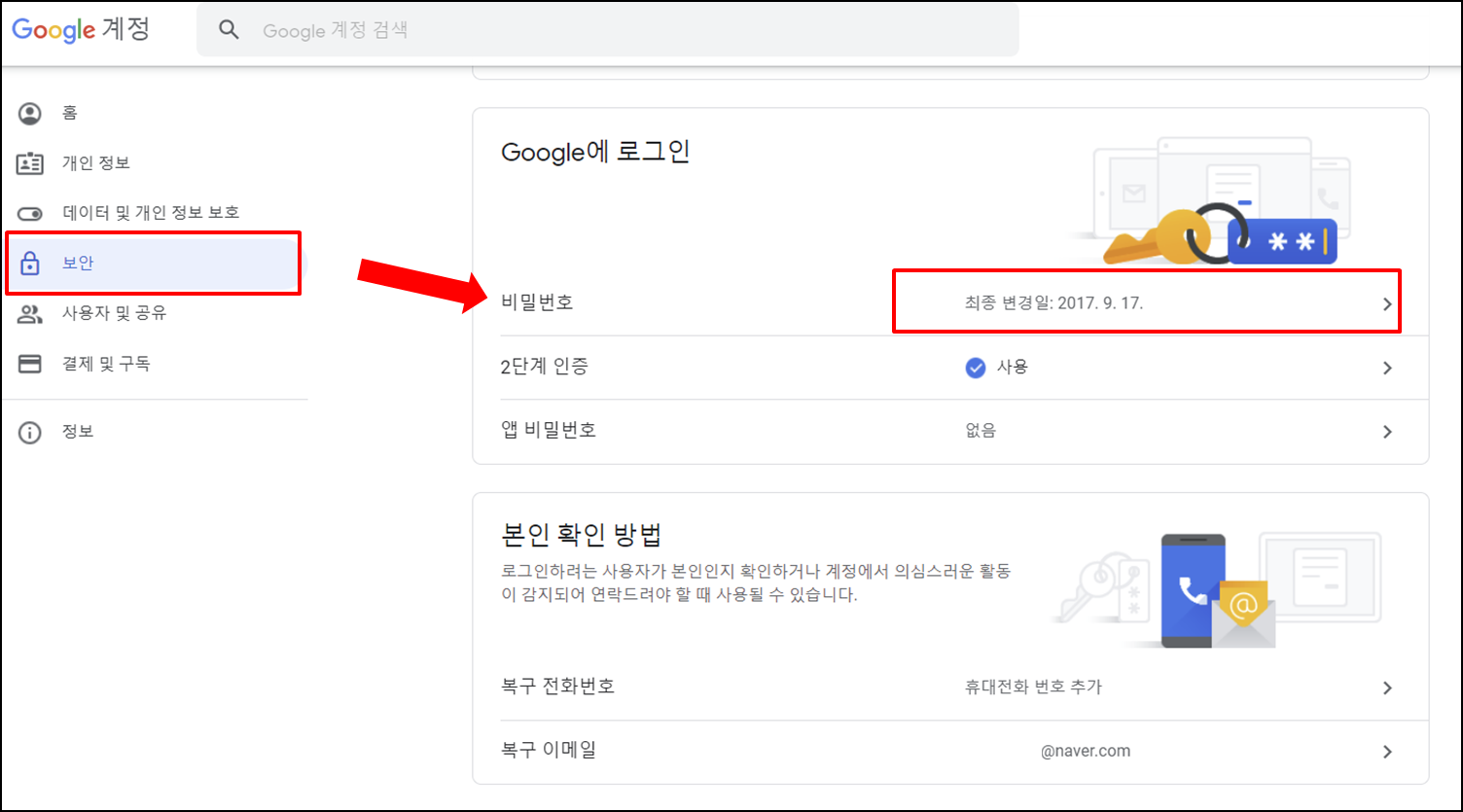Click the 결제 및 구독 card icon
The width and height of the screenshot is (1463, 812).
(30, 365)
